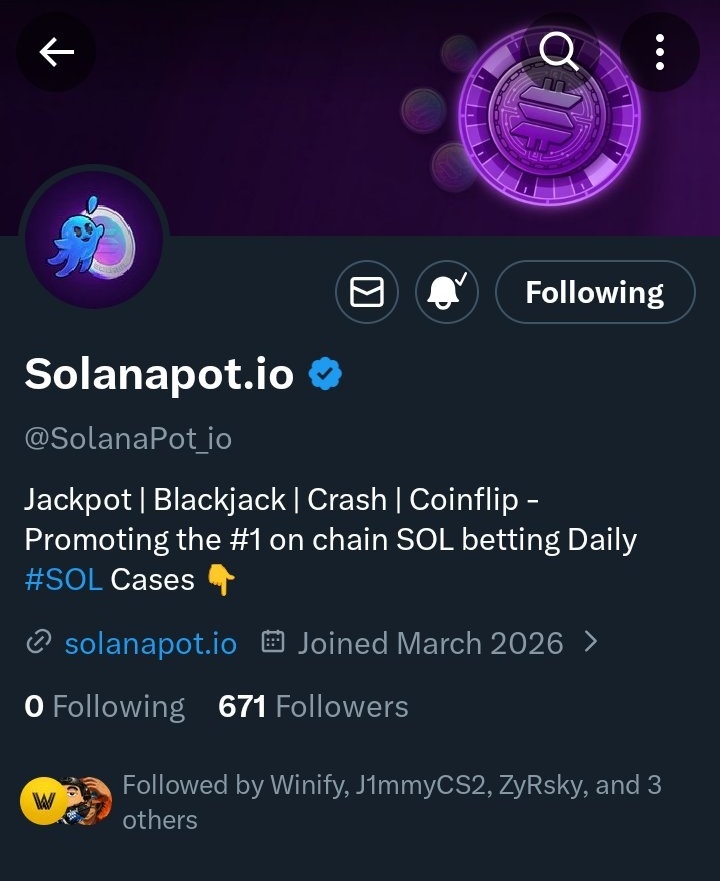Viewport: 720px width, 881px height.
Task: Visit the solanapot.io website link
Action: point(150,643)
